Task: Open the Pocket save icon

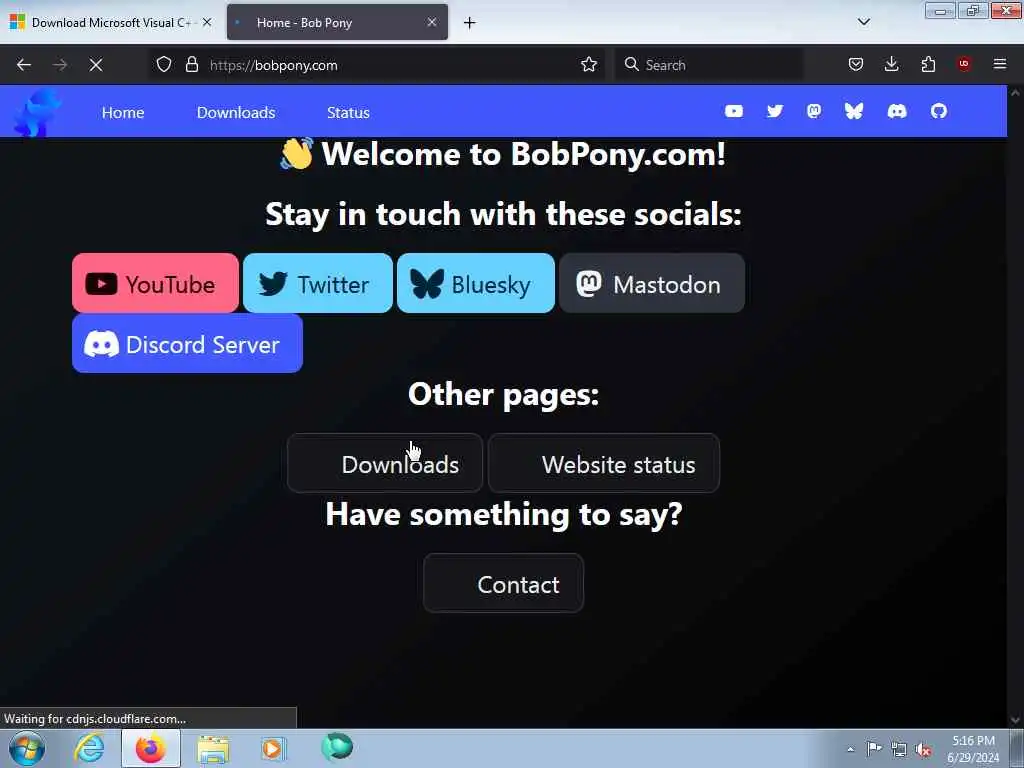Action: coord(856,65)
